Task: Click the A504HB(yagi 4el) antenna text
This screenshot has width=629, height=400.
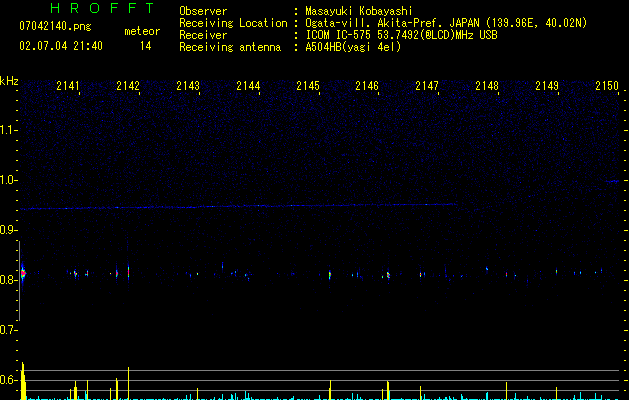Action: [x=353, y=47]
